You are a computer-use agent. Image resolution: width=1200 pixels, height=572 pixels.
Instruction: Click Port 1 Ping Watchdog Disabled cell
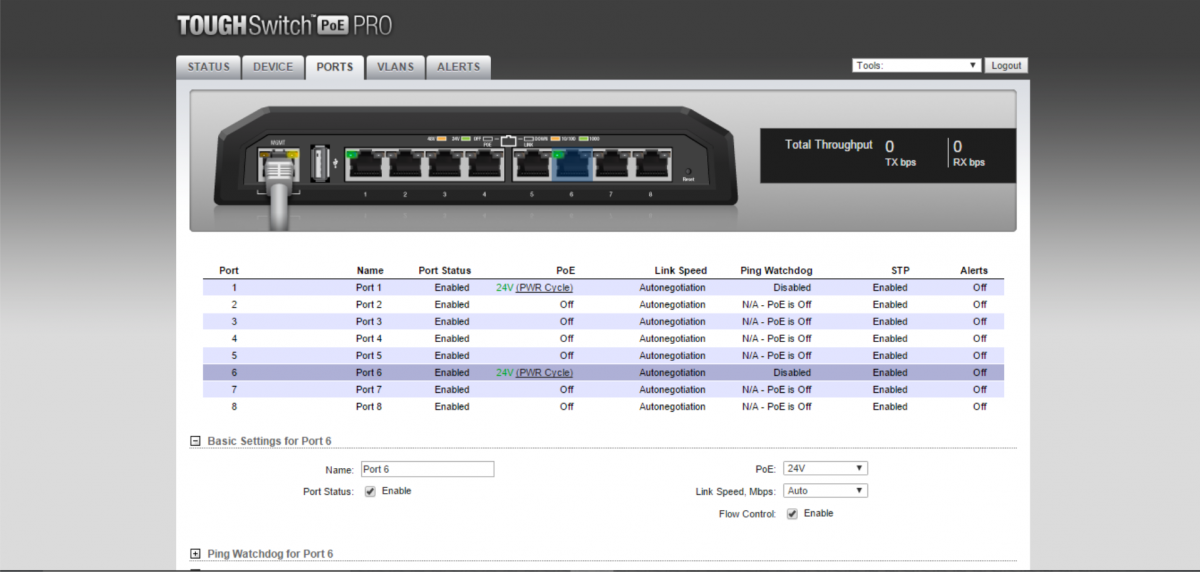[792, 287]
